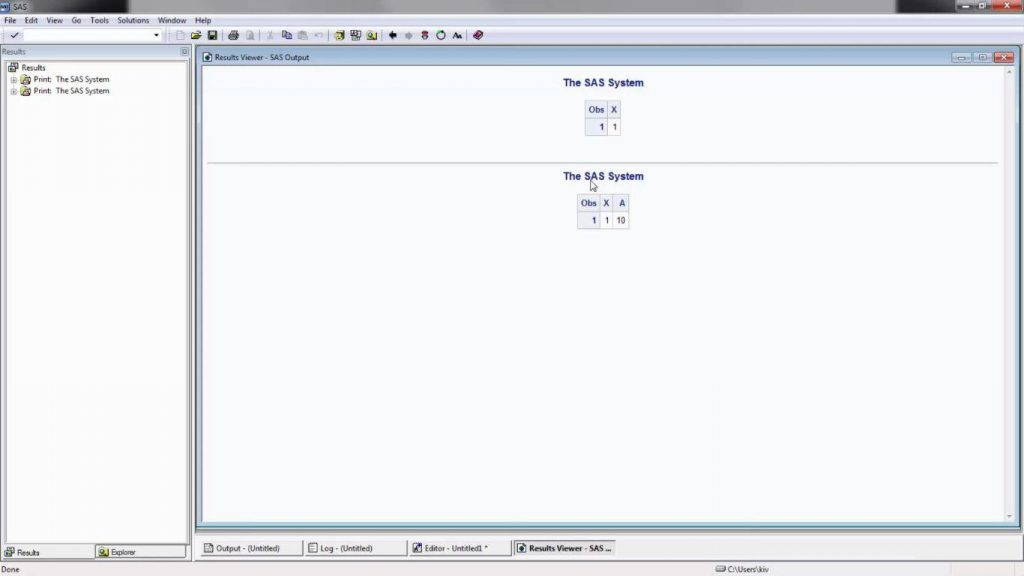Click the Copy toolbar icon
This screenshot has height=576, width=1024.
coord(288,35)
